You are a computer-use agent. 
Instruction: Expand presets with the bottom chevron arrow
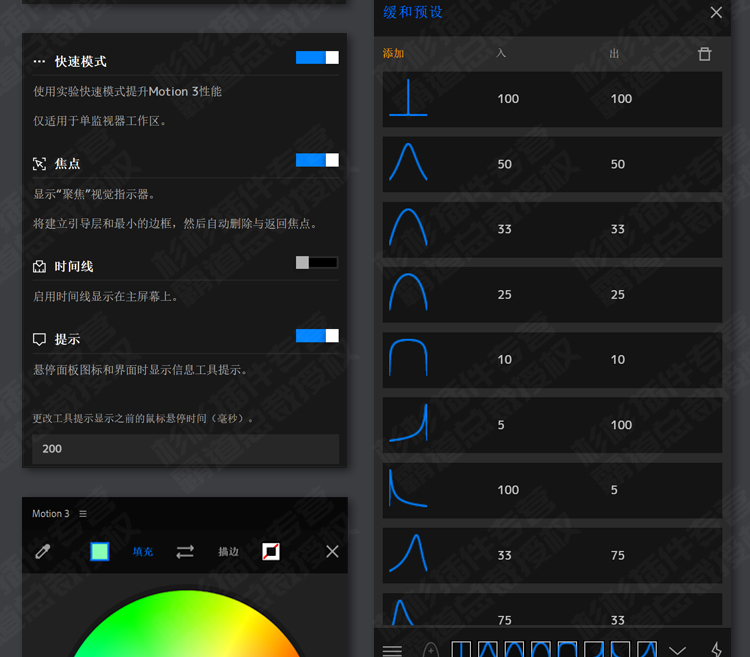[677, 650]
